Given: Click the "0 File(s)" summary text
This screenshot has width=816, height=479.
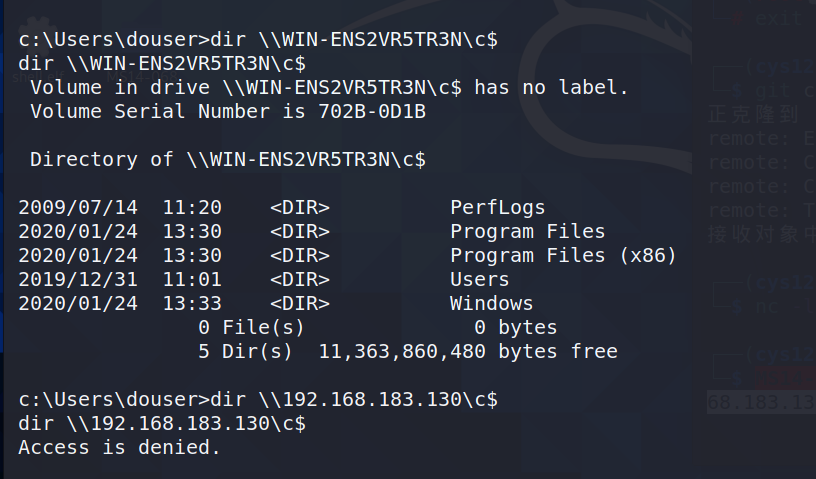Looking at the screenshot, I should (250, 328).
